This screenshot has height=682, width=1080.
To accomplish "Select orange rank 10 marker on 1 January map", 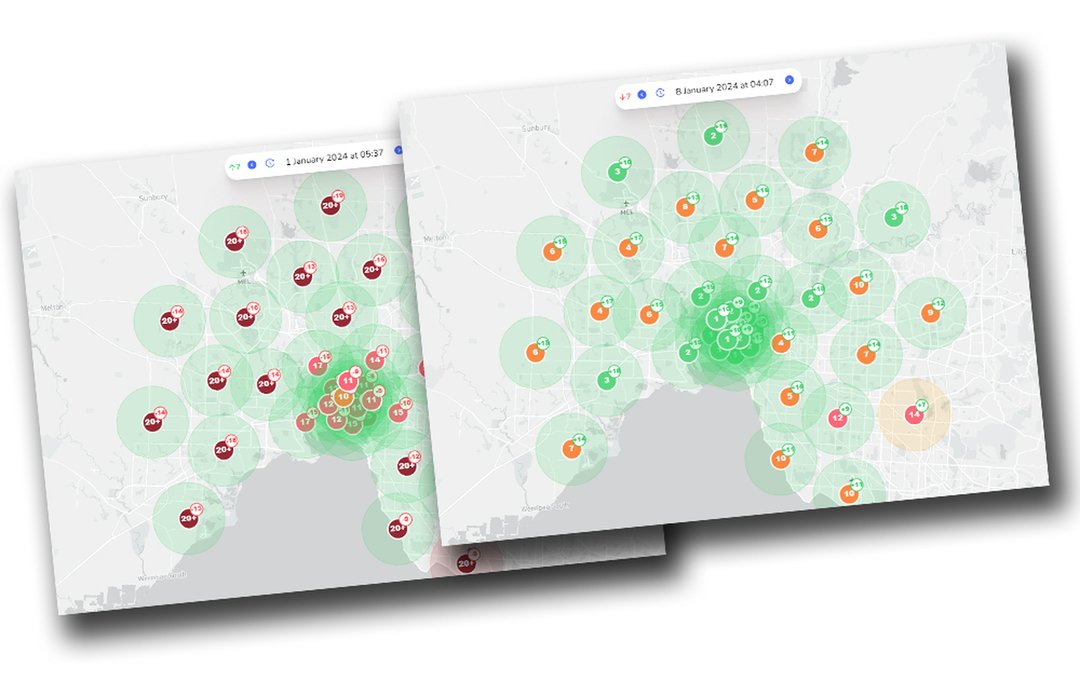I will click(x=343, y=397).
